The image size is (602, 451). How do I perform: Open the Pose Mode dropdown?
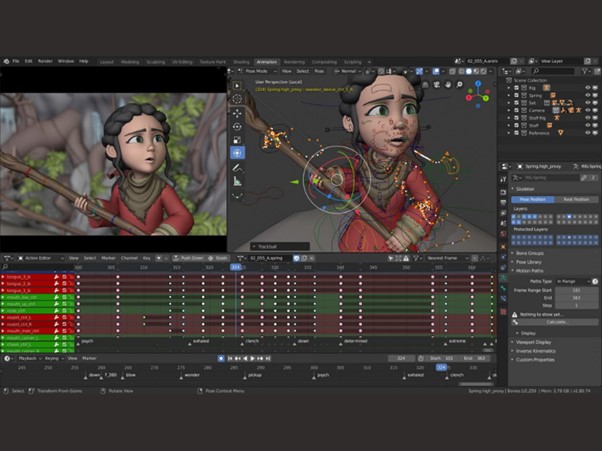click(x=257, y=71)
